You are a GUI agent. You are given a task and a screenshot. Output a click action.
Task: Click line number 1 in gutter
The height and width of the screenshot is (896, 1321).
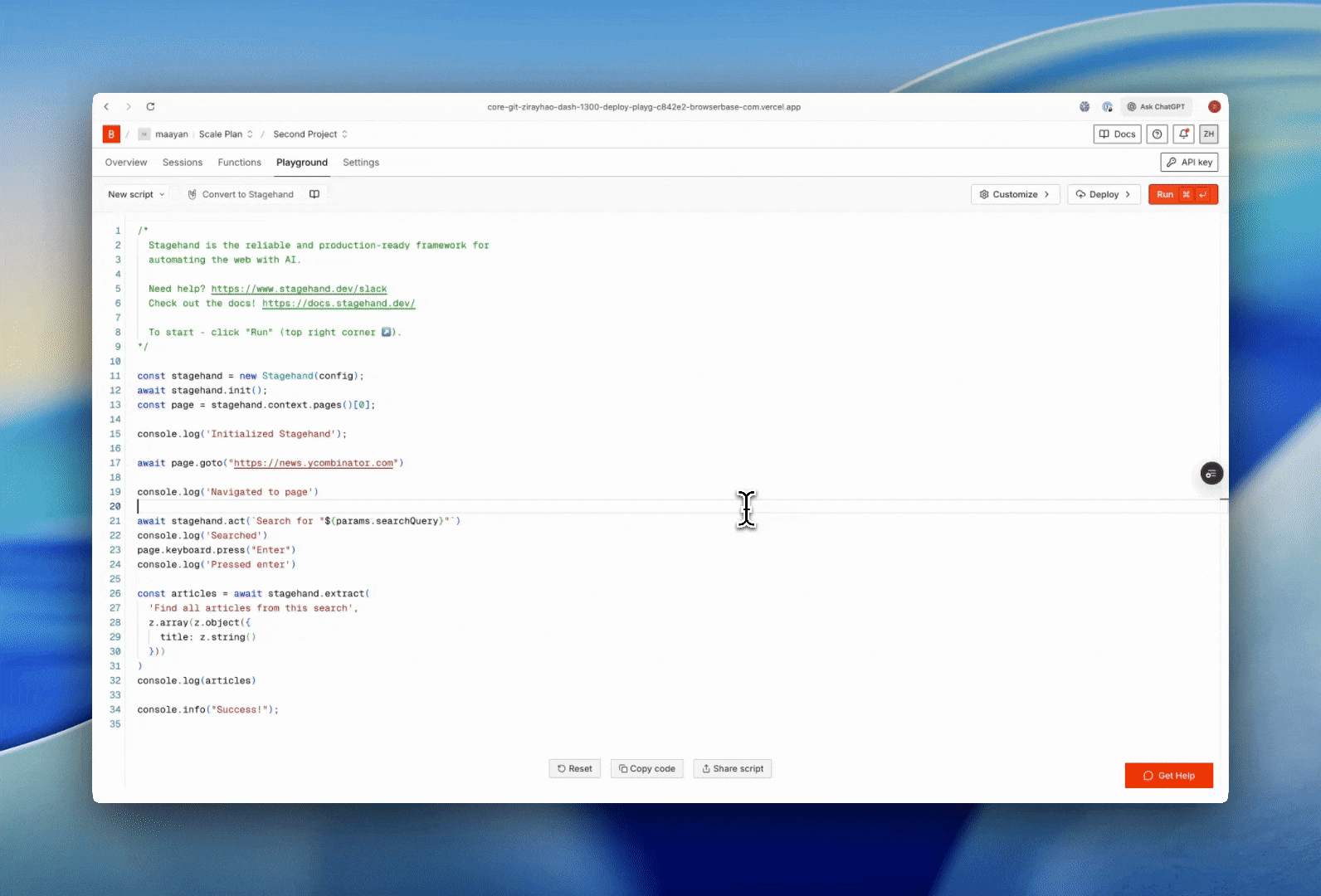[118, 231]
